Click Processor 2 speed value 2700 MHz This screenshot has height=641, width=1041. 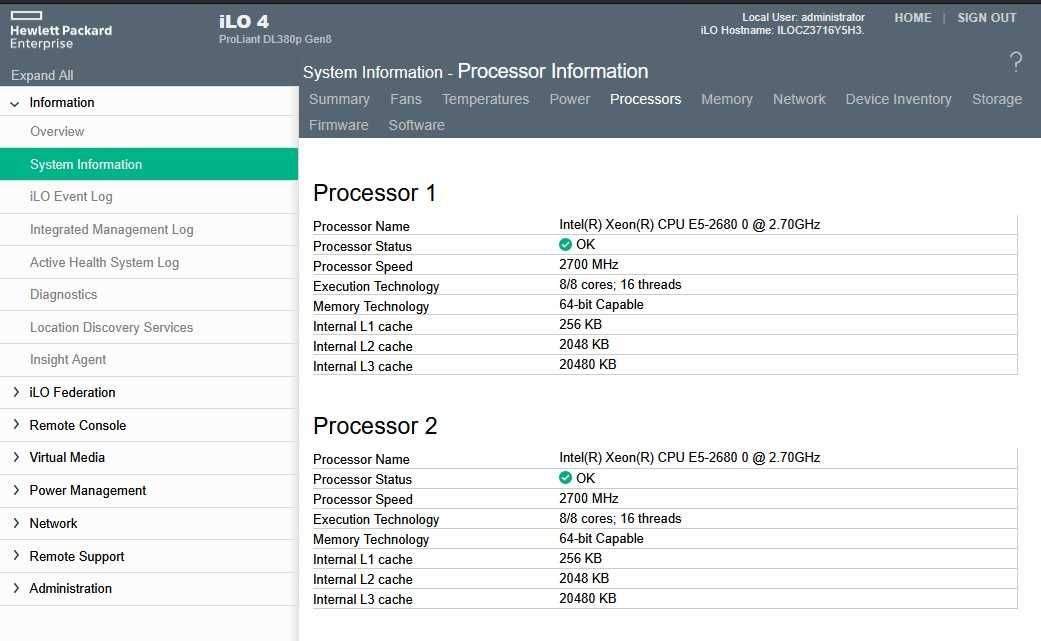click(x=588, y=498)
